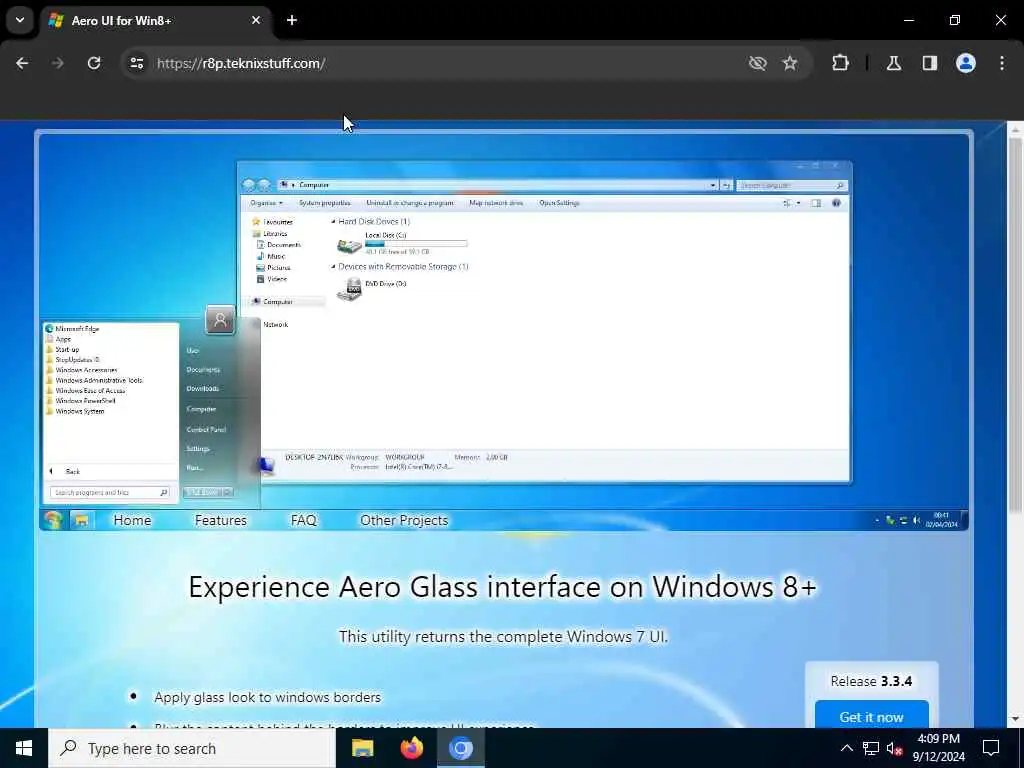Reload the current page
Viewport: 1024px width, 768px height.
[94, 63]
